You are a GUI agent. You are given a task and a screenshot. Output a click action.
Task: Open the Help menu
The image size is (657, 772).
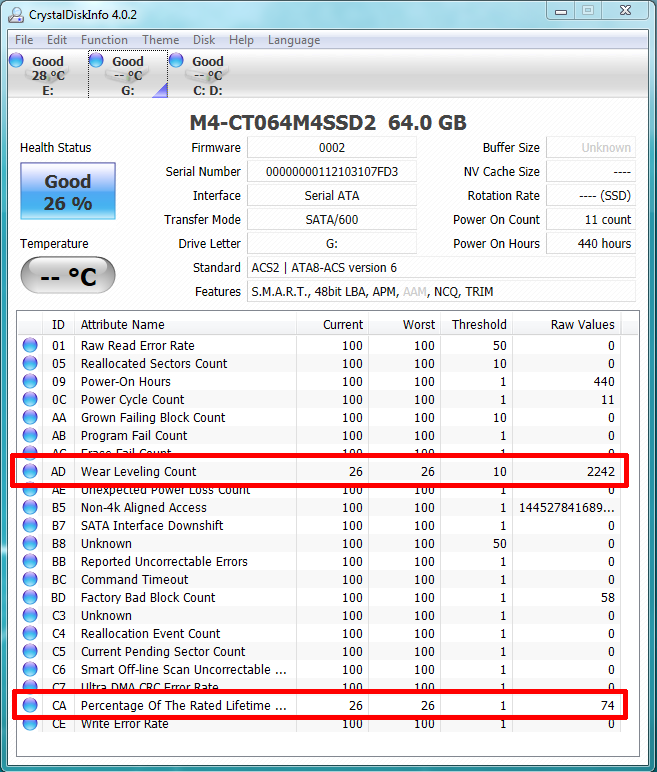[x=241, y=40]
